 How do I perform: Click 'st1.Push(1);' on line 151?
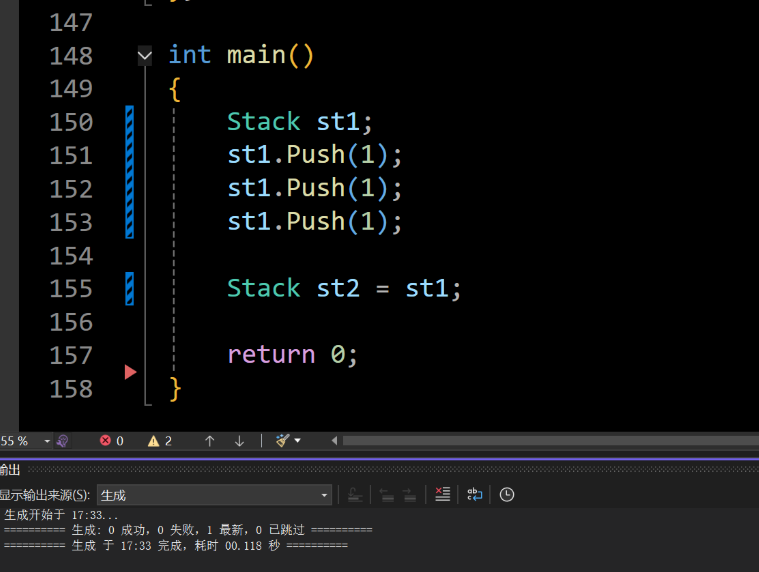coord(315,155)
